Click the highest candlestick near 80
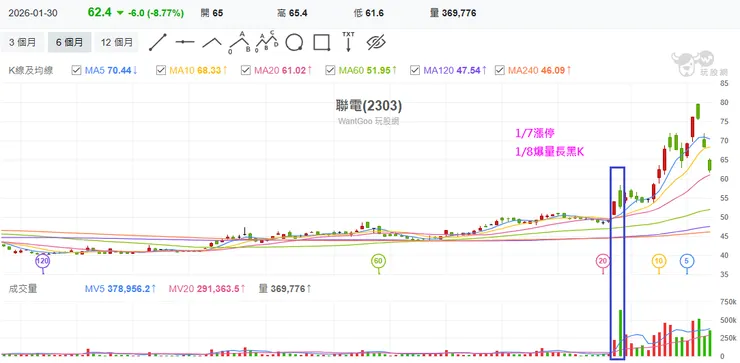 pos(698,111)
